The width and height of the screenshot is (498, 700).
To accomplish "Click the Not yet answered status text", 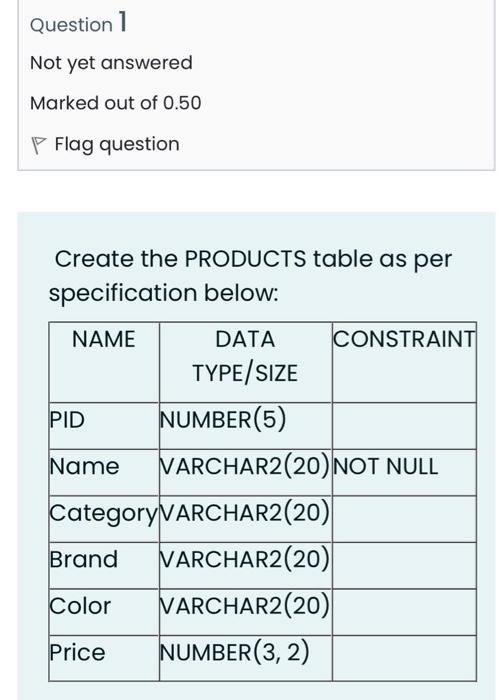I will 111,63.
